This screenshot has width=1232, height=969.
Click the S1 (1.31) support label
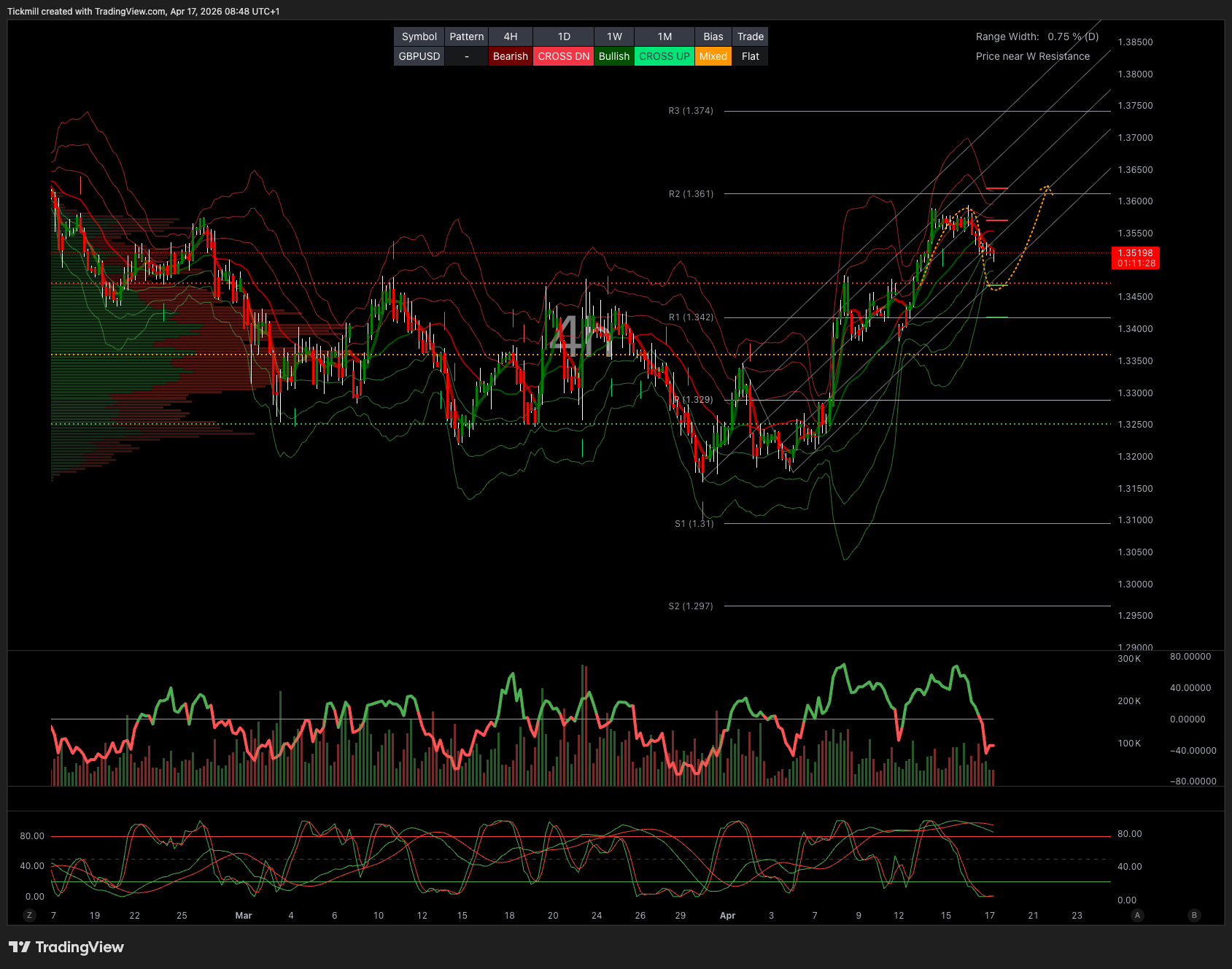coord(694,524)
